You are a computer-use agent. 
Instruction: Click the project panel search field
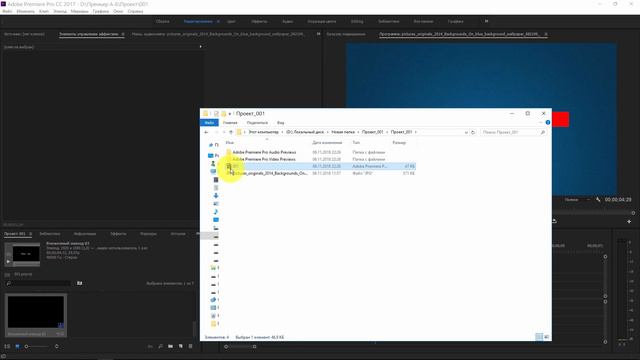pos(39,283)
